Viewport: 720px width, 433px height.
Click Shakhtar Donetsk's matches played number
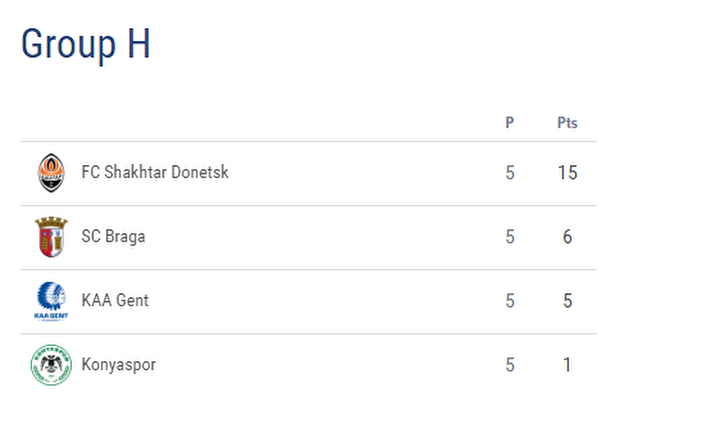pyautogui.click(x=510, y=173)
